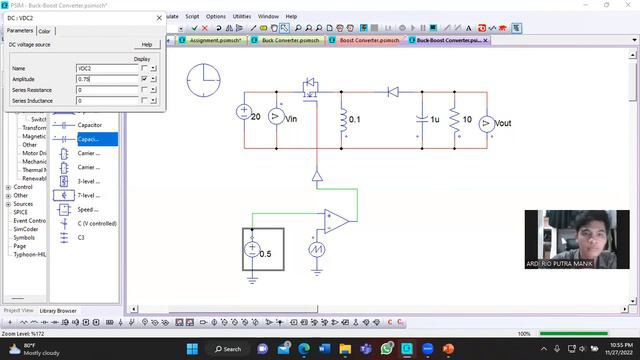Switch to Assignment.psimsch tab
The image size is (640, 360).
pos(211,40)
